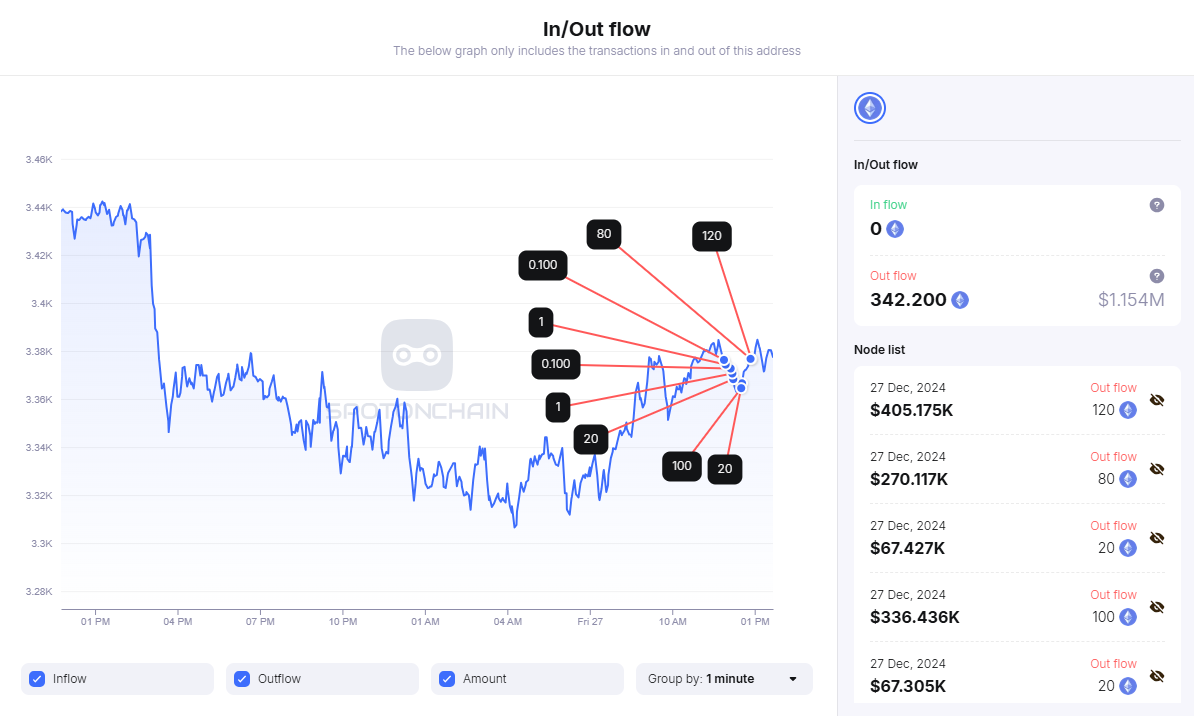Image resolution: width=1194 pixels, height=716 pixels.
Task: Click ETH icon beside 342.200 out flow
Action: coord(960,300)
